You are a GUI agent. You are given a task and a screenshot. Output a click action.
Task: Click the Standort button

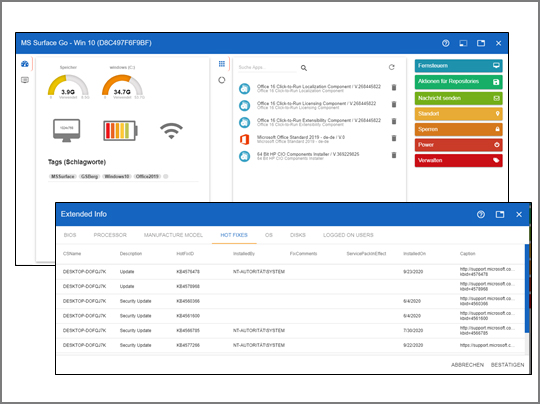pyautogui.click(x=458, y=114)
